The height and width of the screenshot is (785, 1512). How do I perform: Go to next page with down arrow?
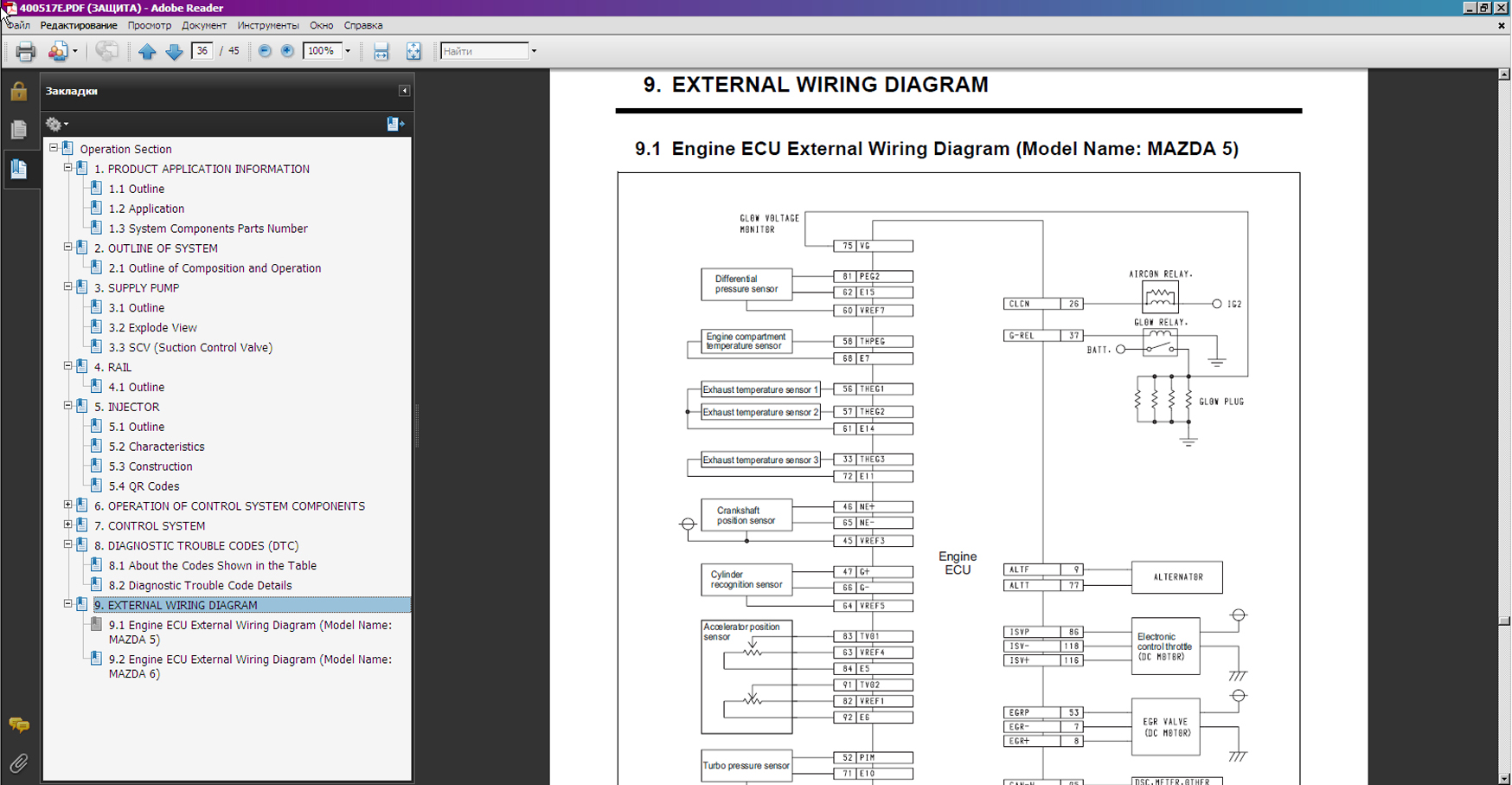point(174,51)
